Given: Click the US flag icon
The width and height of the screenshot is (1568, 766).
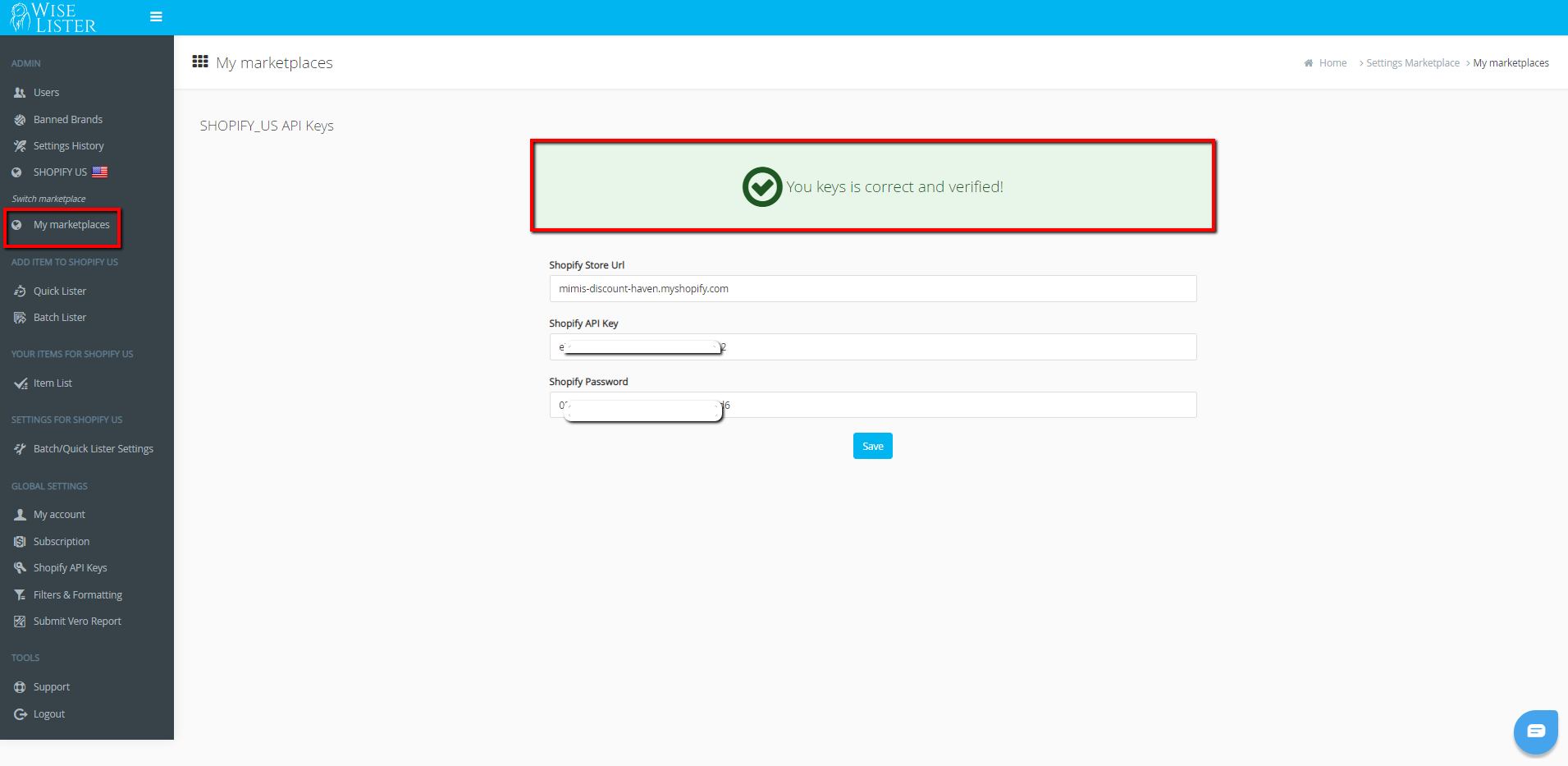Looking at the screenshot, I should 100,172.
